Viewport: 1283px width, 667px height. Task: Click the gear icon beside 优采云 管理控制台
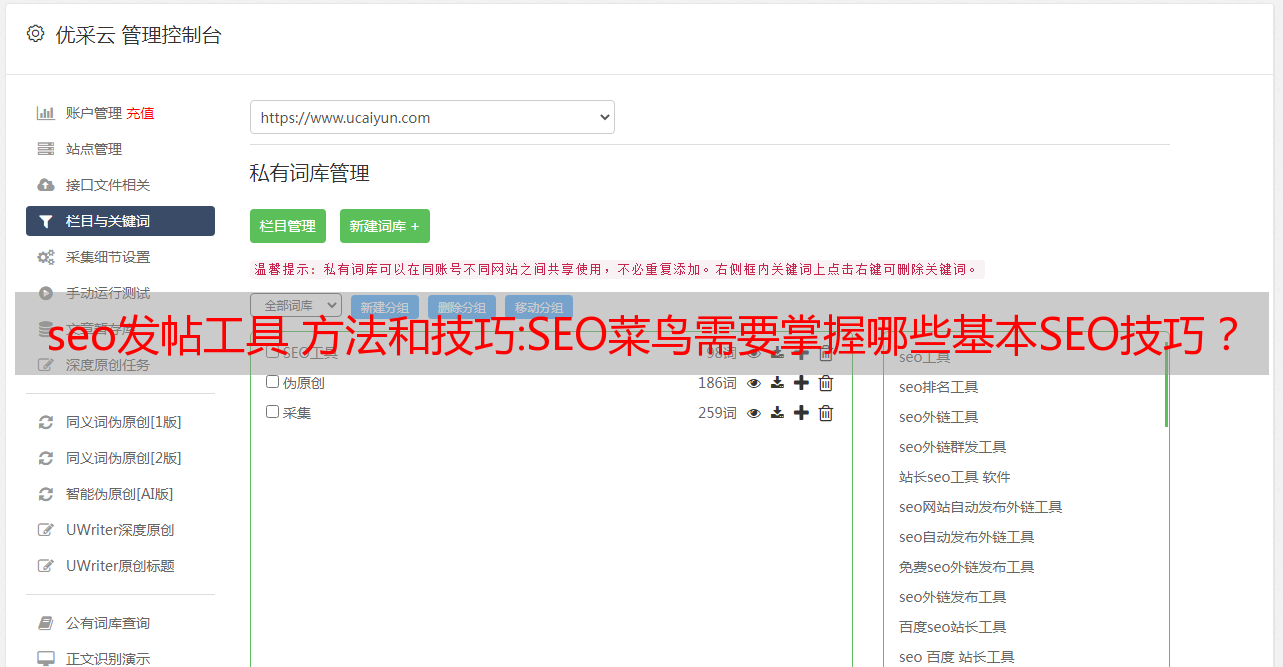point(35,34)
